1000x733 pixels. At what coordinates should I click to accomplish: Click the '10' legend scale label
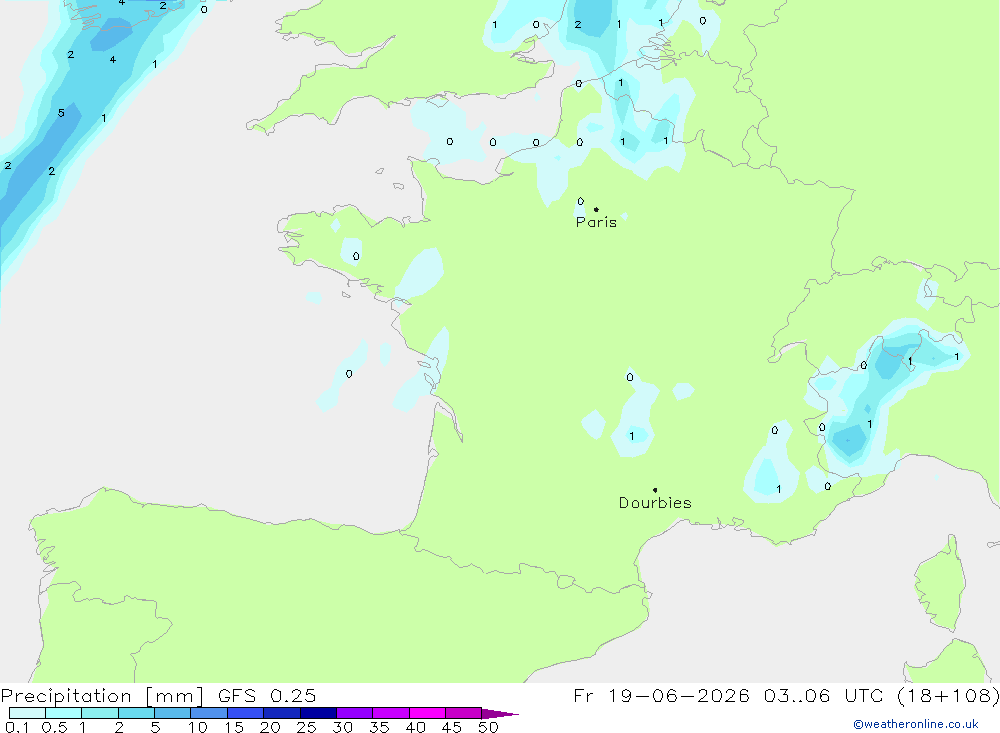198,727
